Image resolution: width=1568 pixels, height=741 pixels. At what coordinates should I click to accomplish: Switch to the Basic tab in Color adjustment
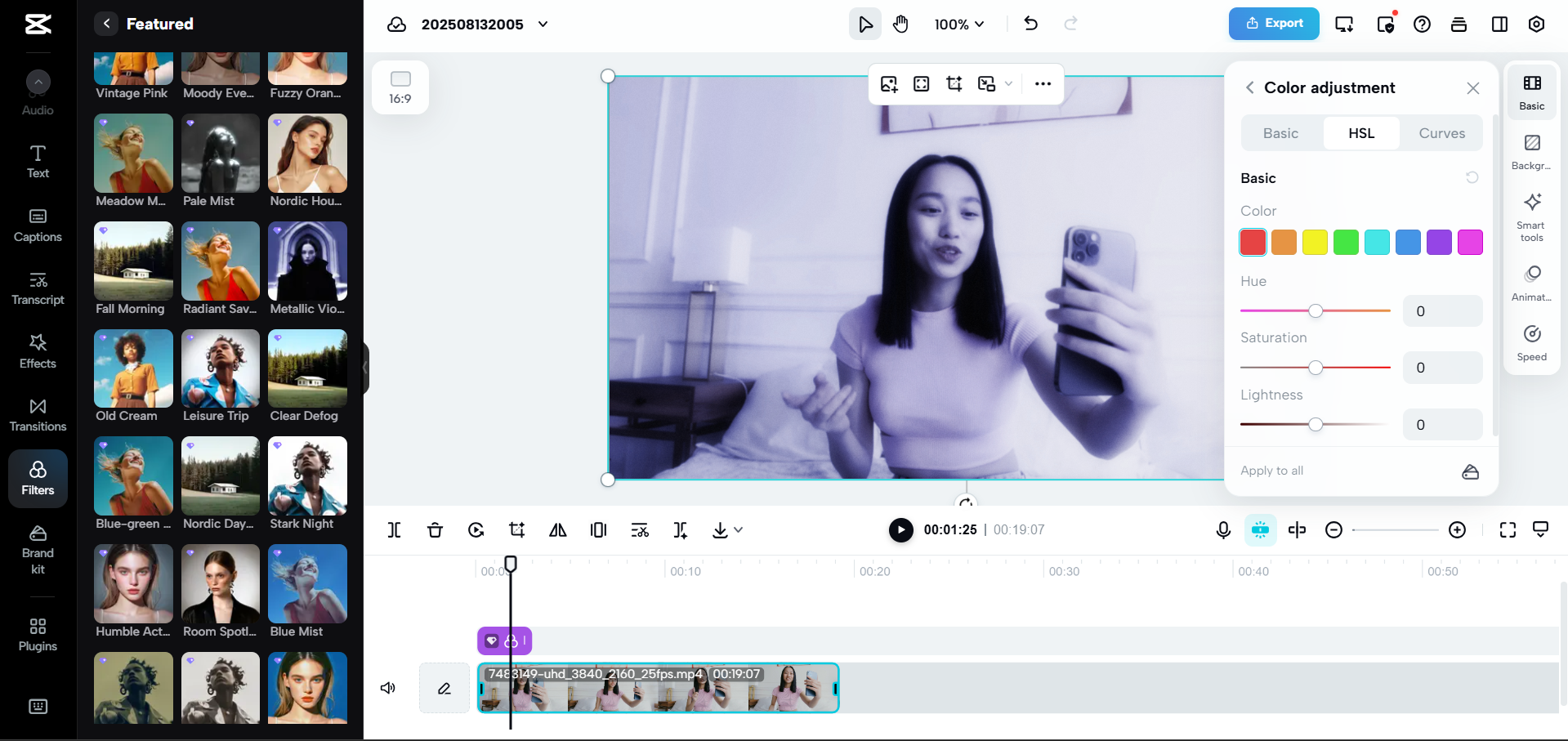(1280, 132)
